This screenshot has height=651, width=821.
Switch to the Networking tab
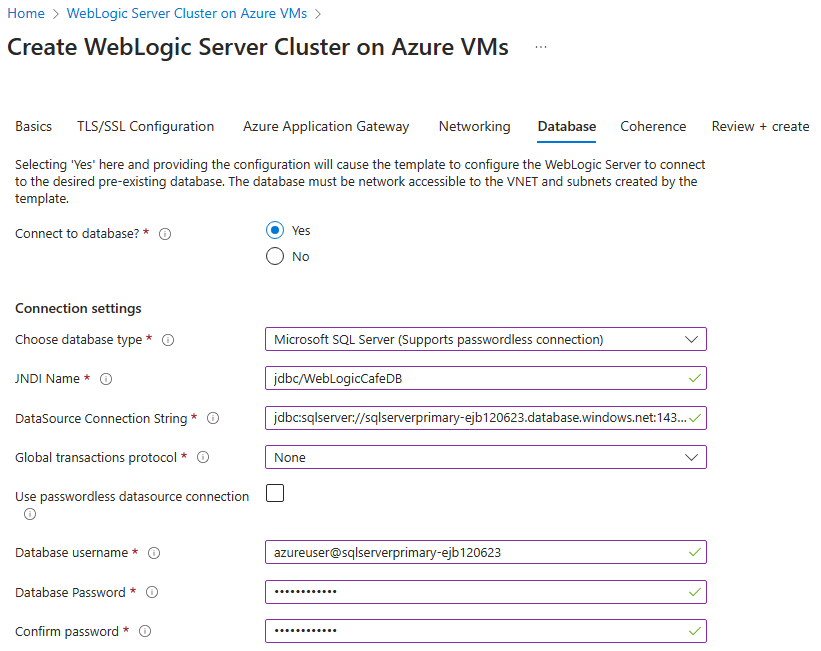474,126
